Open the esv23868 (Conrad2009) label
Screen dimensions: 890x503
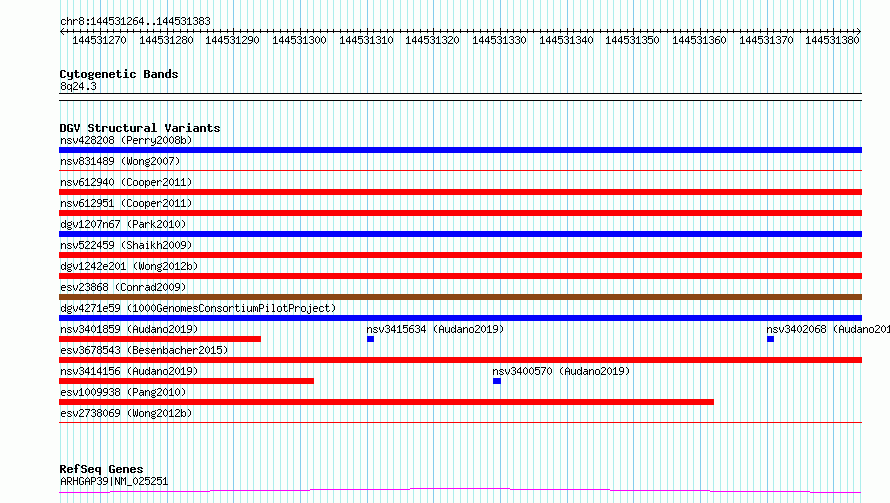click(x=123, y=287)
